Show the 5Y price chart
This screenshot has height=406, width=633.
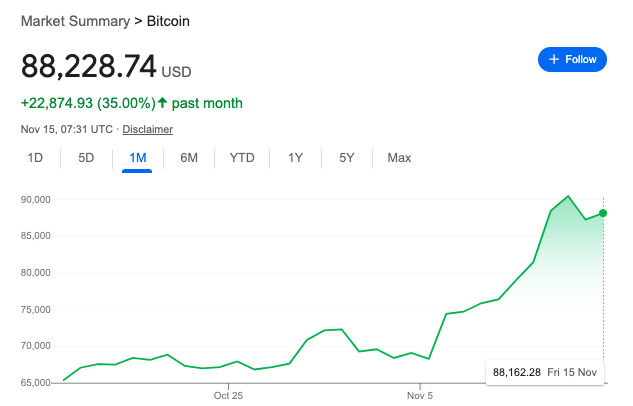[x=346, y=158]
